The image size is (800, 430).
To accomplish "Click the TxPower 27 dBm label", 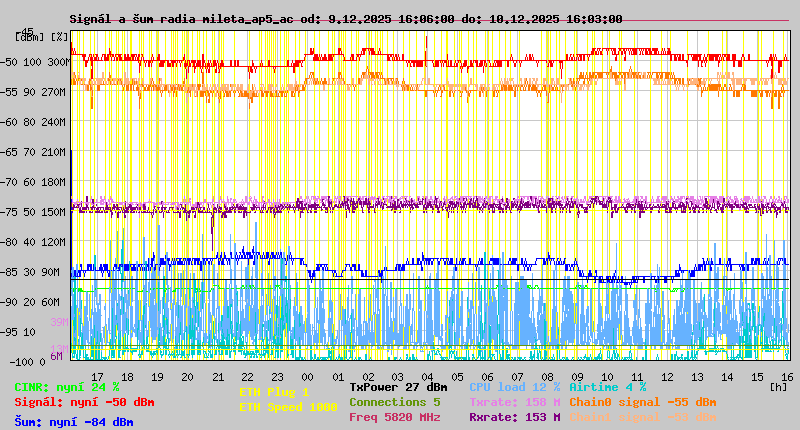I will [398, 386].
